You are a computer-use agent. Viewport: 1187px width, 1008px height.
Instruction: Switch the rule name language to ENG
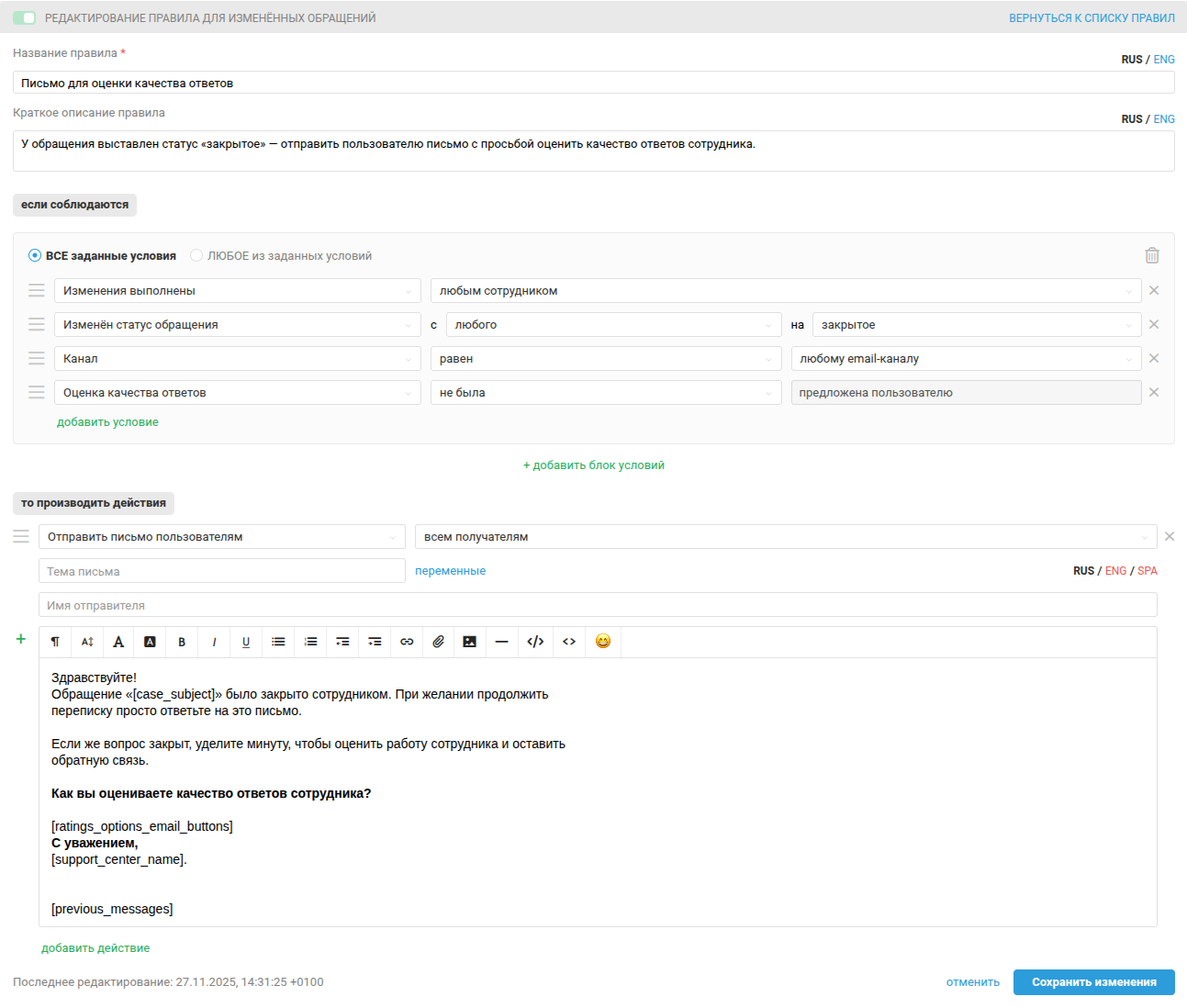point(1164,60)
